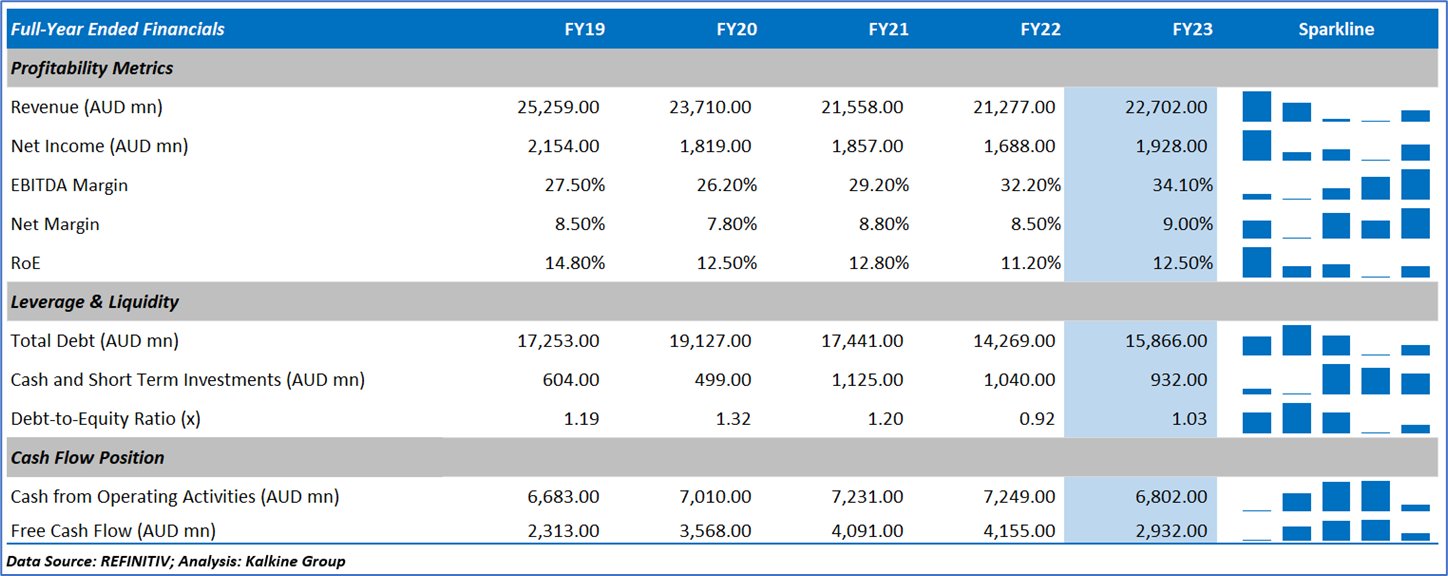Image resolution: width=1448 pixels, height=576 pixels.
Task: Click the Total Debt sparkline chart
Action: coord(1336,341)
